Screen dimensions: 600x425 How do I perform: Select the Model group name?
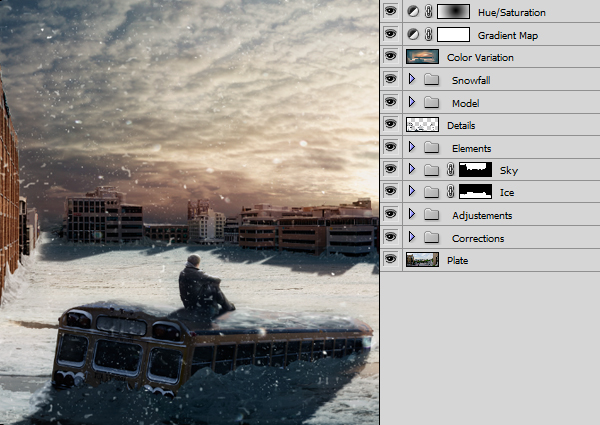(x=466, y=103)
